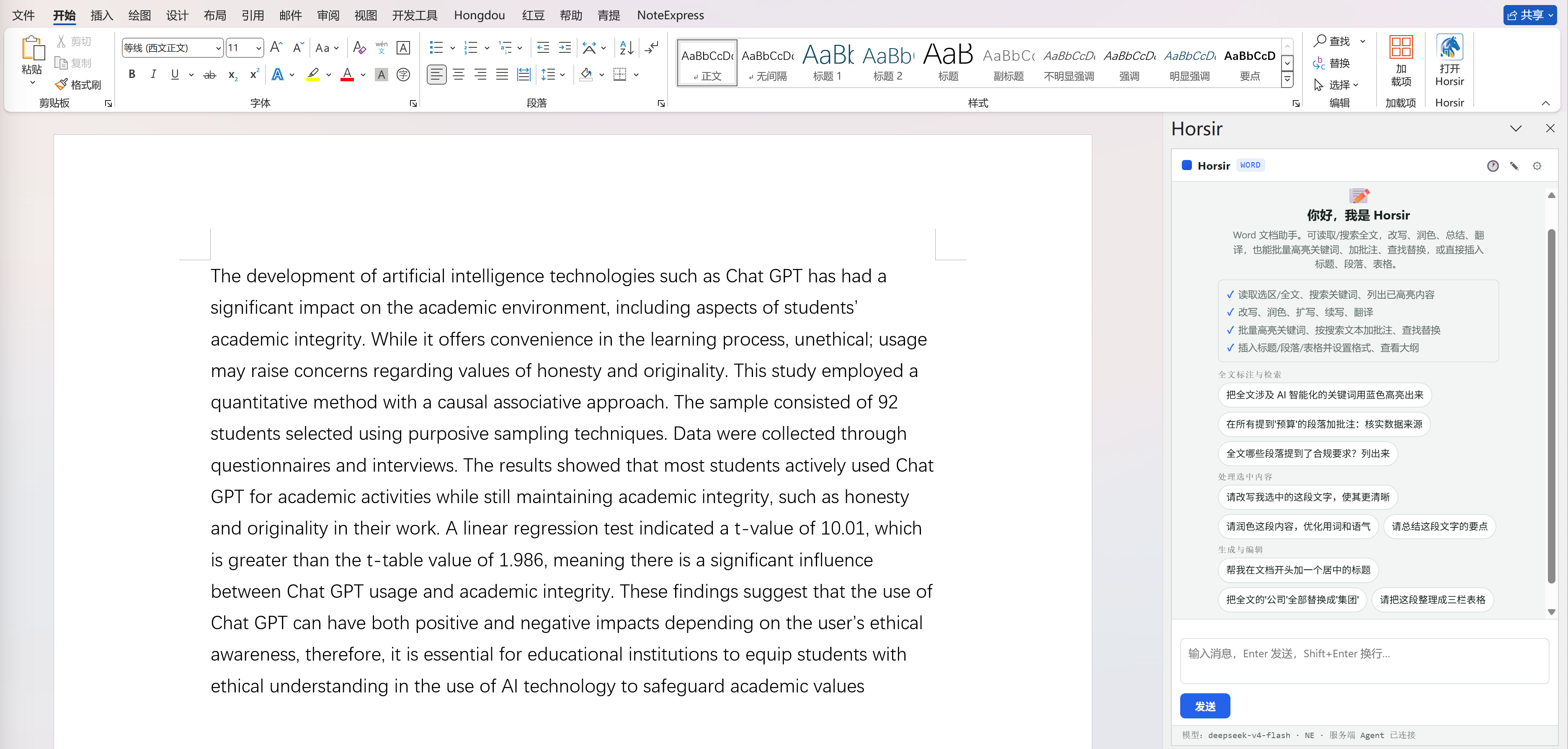This screenshot has height=749, width=1568.
Task: Apply strikethrough to text
Action: (x=209, y=74)
